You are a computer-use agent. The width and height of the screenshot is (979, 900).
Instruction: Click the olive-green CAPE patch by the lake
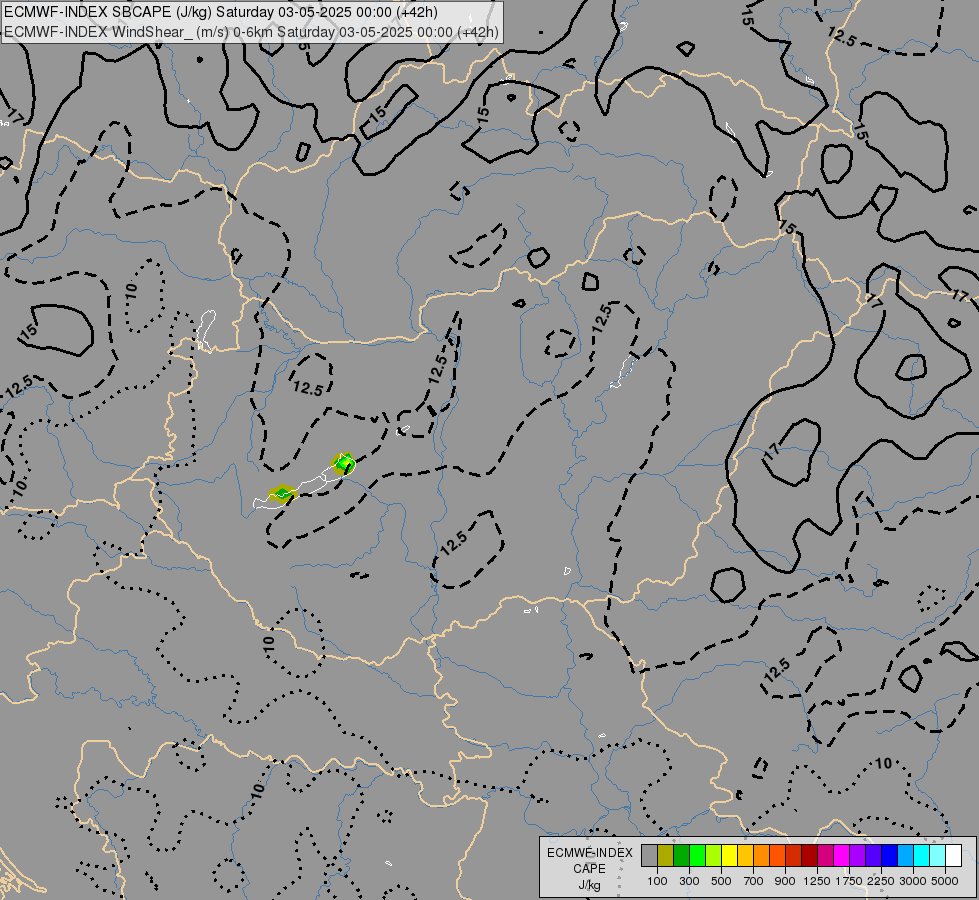coord(282,493)
